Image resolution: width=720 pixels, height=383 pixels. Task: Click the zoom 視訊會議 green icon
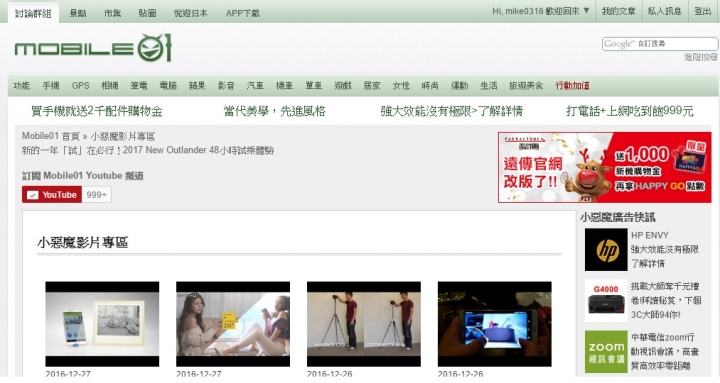(606, 351)
